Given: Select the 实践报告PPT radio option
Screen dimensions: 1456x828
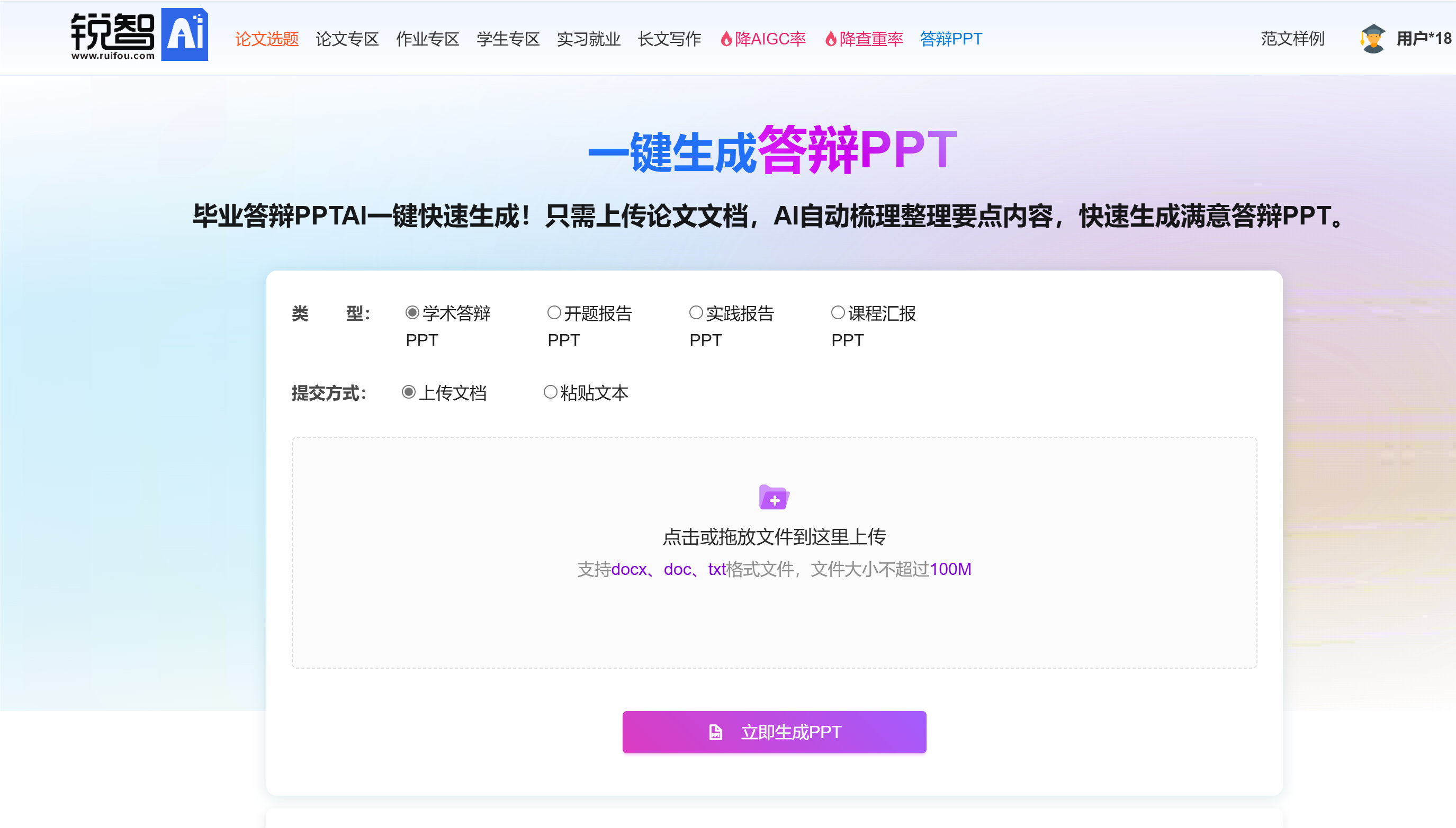Looking at the screenshot, I should click(x=696, y=313).
